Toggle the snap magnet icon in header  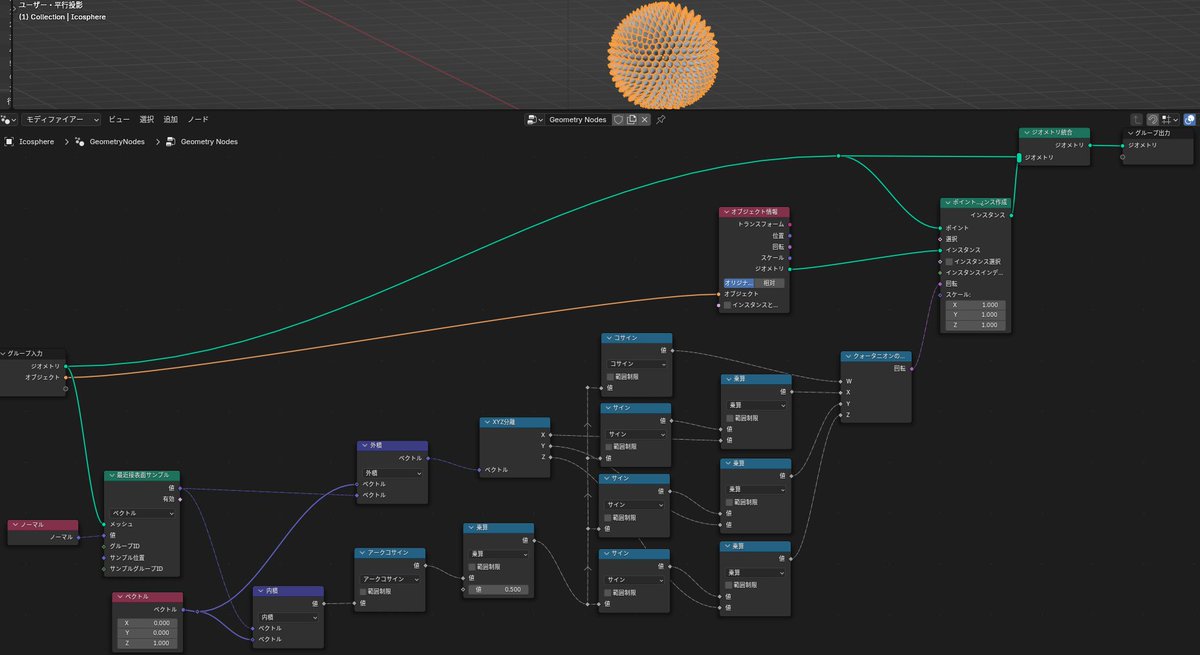point(1152,119)
